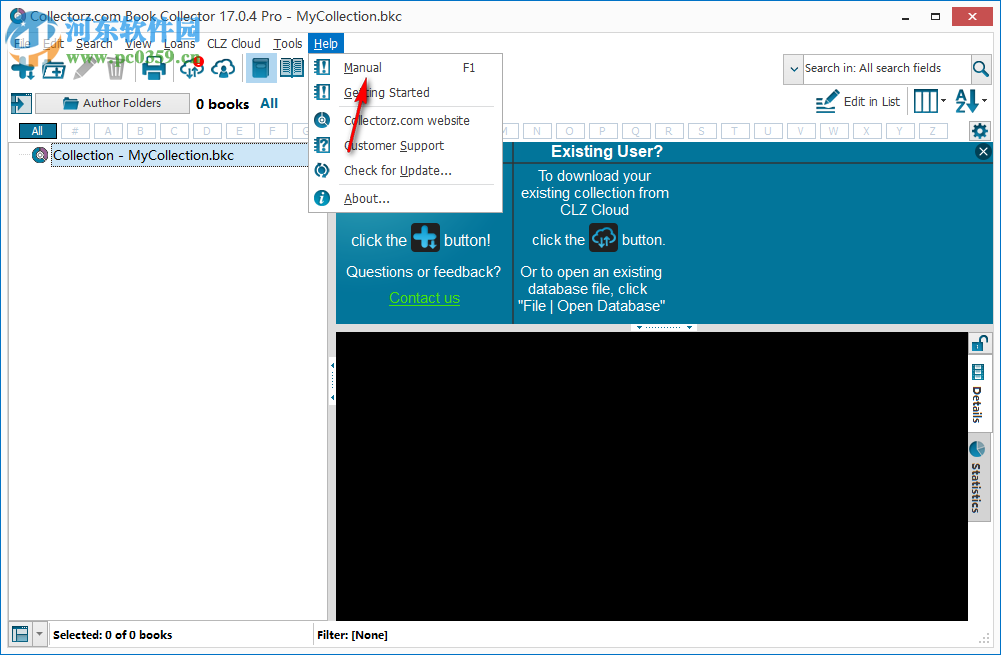This screenshot has width=1001, height=655.
Task: Select the Z alphabet filter button
Action: click(932, 131)
